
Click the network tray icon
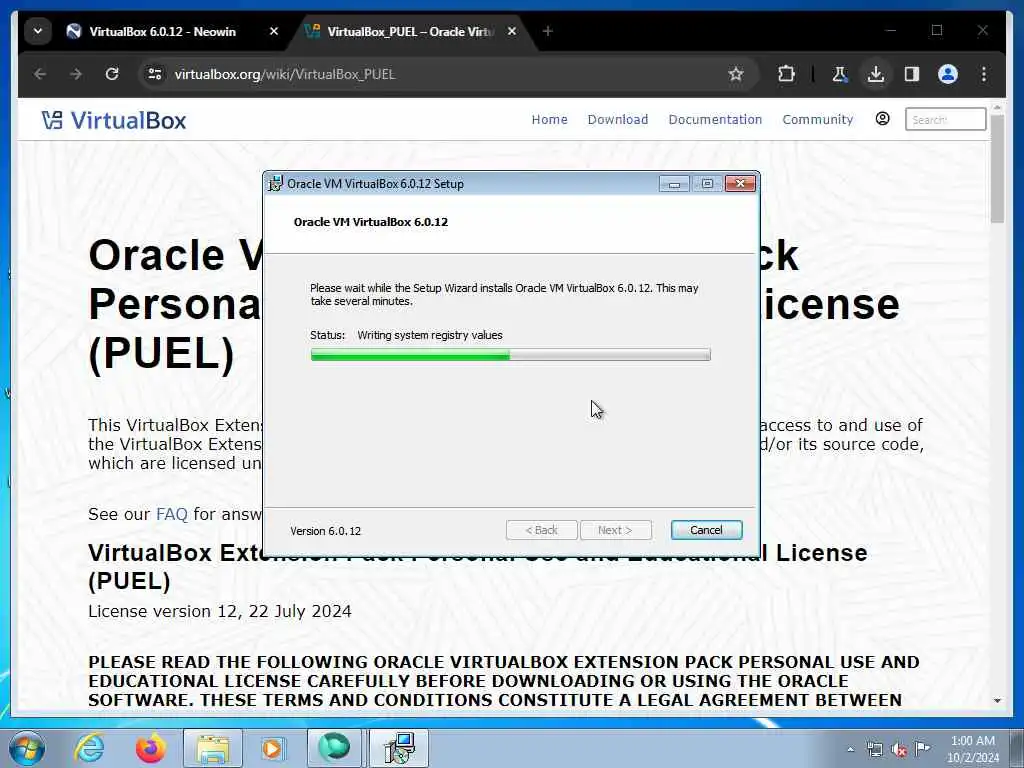pyautogui.click(x=874, y=749)
